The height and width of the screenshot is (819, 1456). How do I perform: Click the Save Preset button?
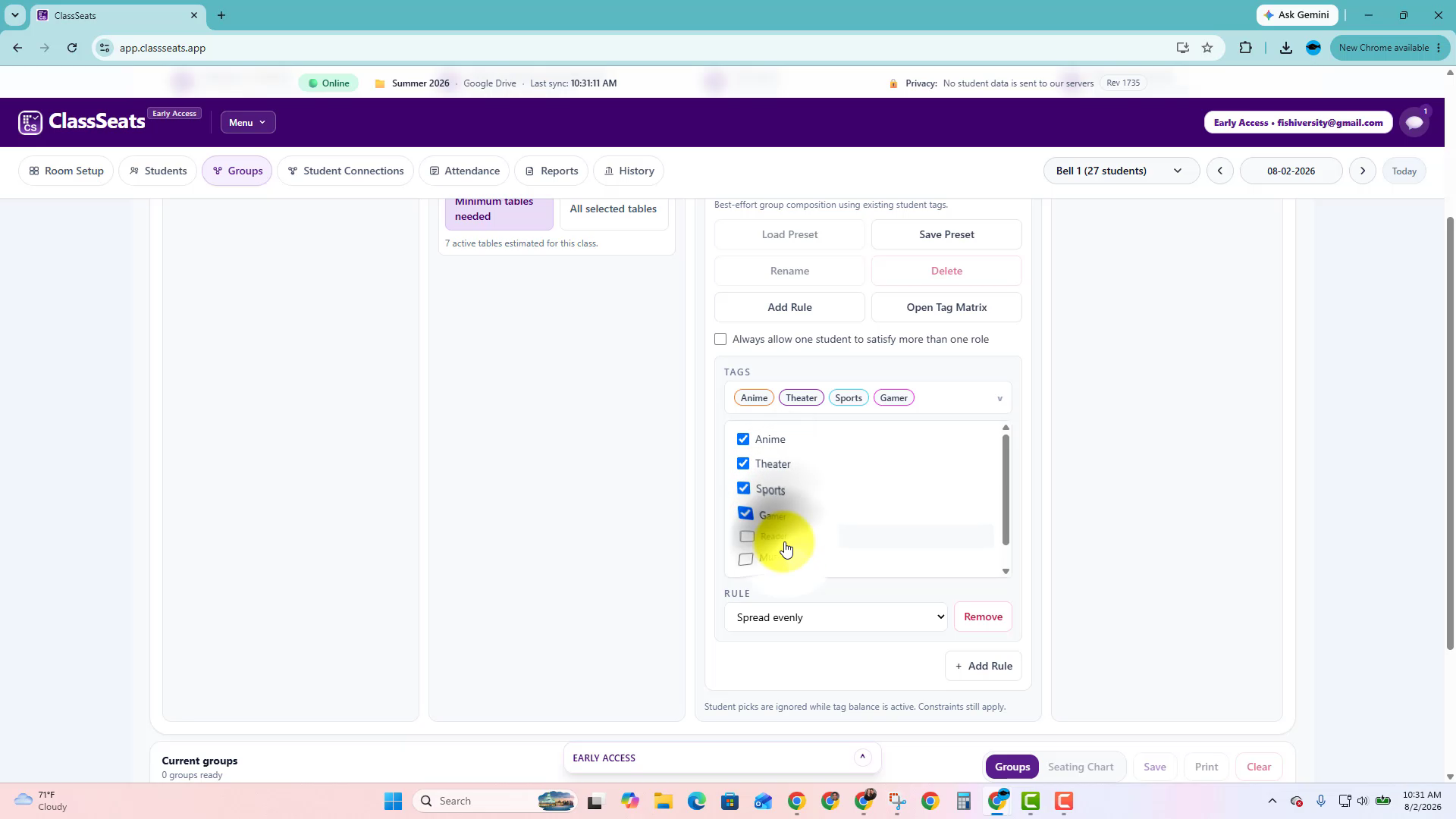(x=946, y=234)
